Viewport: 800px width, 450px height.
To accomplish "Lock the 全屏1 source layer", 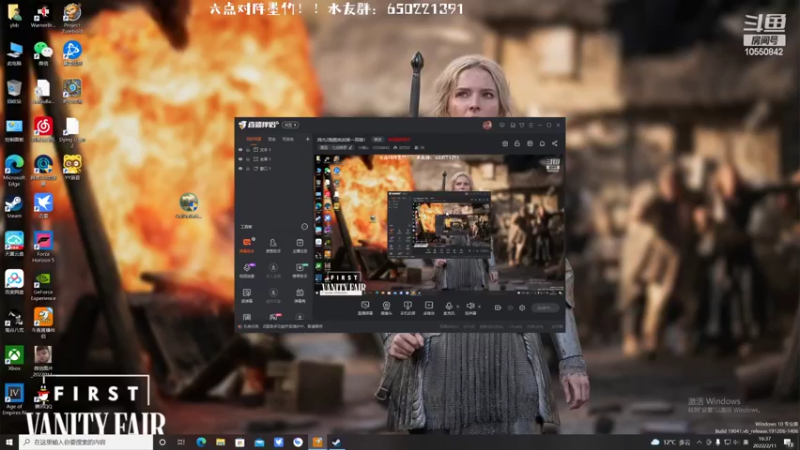I will tap(248, 159).
